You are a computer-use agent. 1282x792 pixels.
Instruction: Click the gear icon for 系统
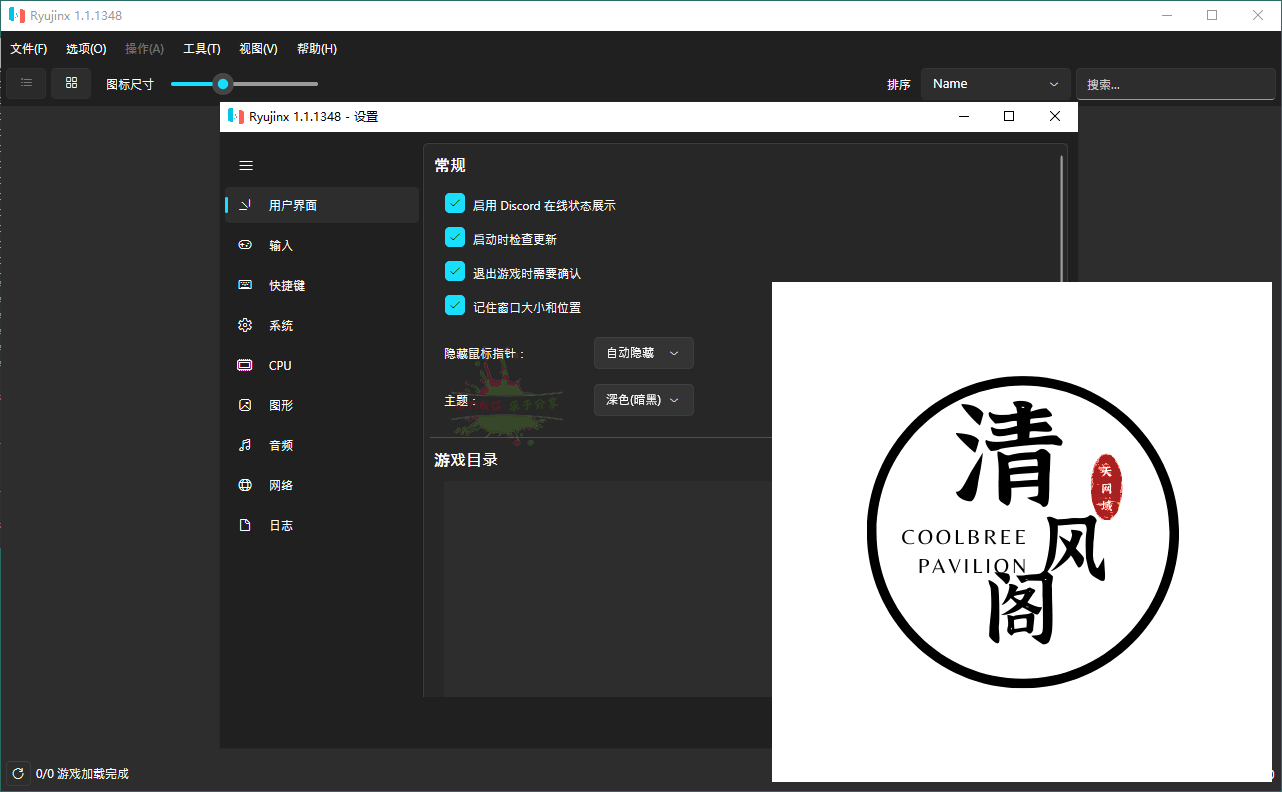pyautogui.click(x=245, y=325)
